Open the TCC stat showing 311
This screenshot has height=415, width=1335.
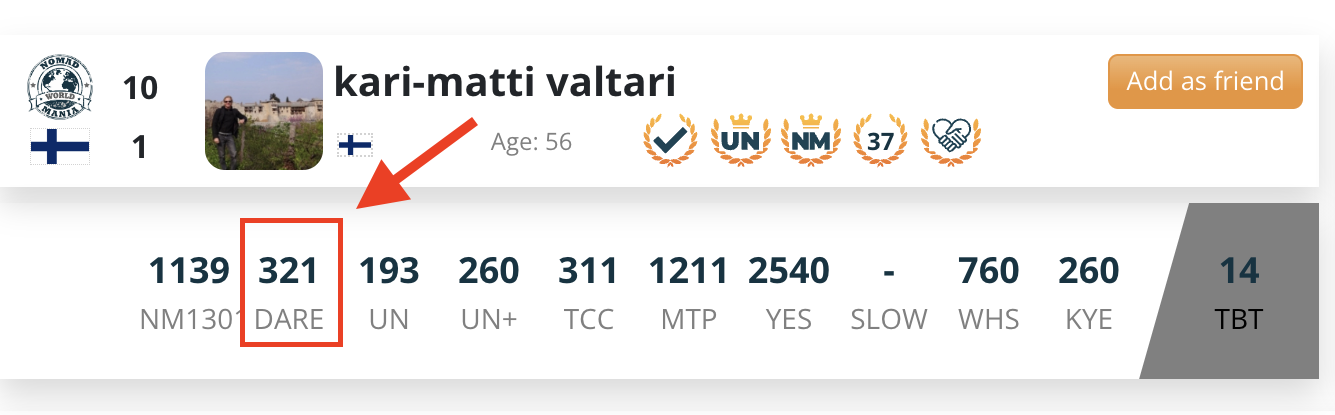point(589,291)
